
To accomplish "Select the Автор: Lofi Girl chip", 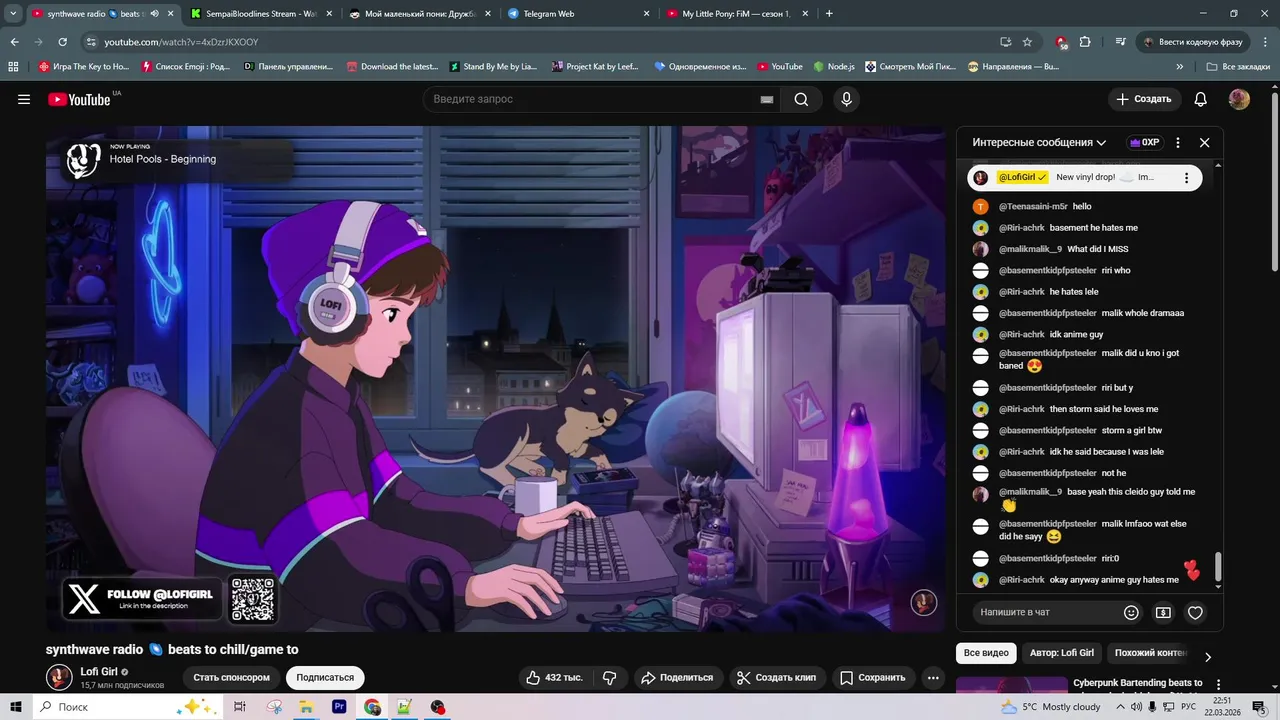I will (x=1061, y=653).
